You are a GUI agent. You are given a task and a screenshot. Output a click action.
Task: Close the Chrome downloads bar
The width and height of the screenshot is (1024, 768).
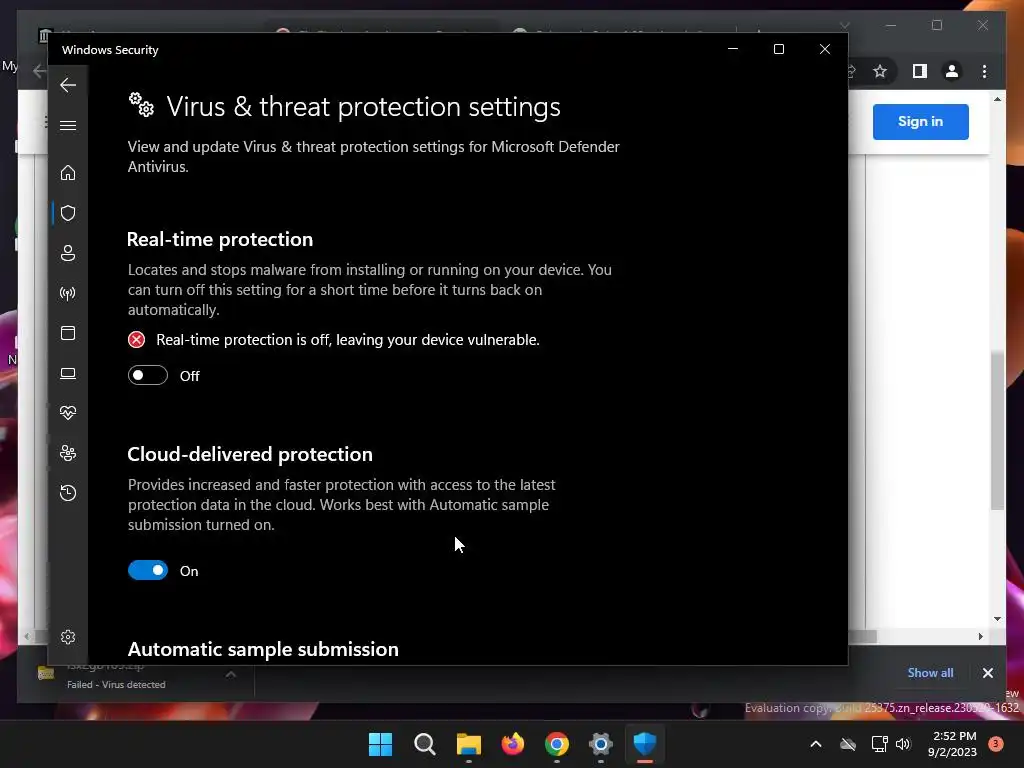(x=987, y=673)
